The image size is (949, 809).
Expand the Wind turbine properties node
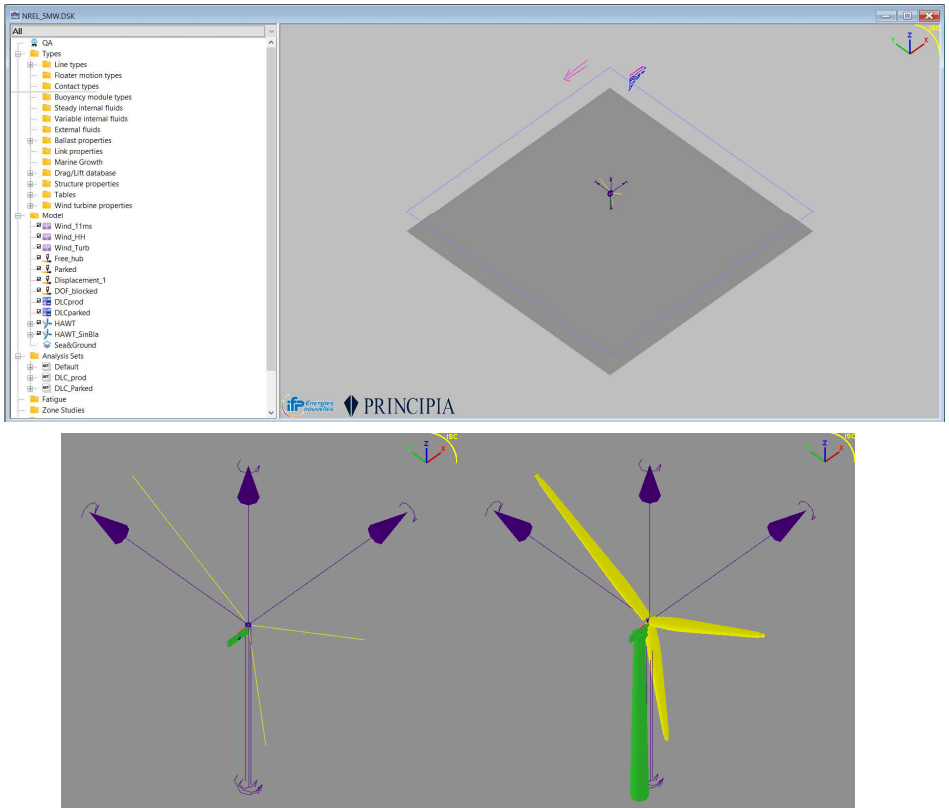pos(31,205)
